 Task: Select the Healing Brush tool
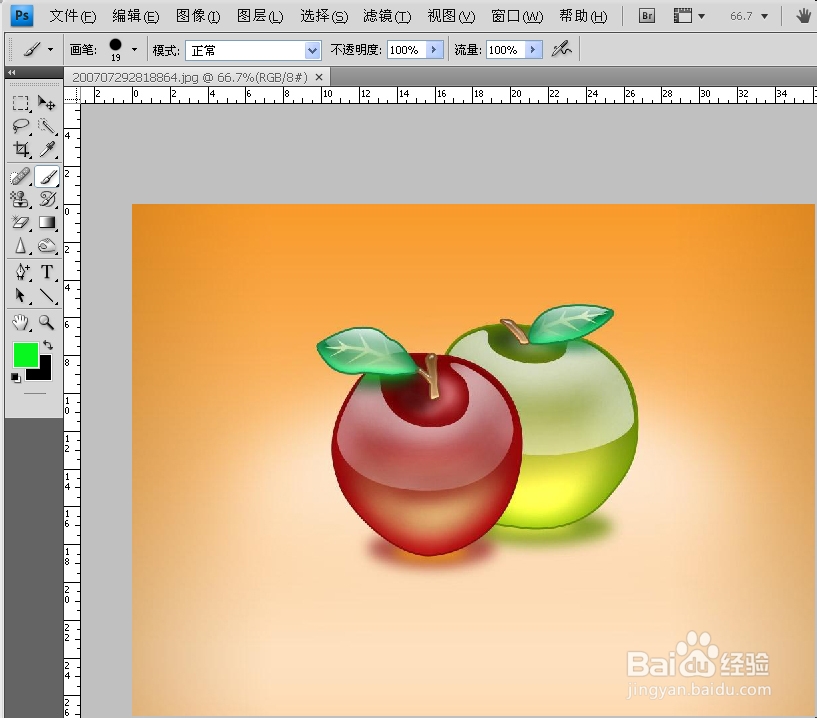tap(20, 177)
